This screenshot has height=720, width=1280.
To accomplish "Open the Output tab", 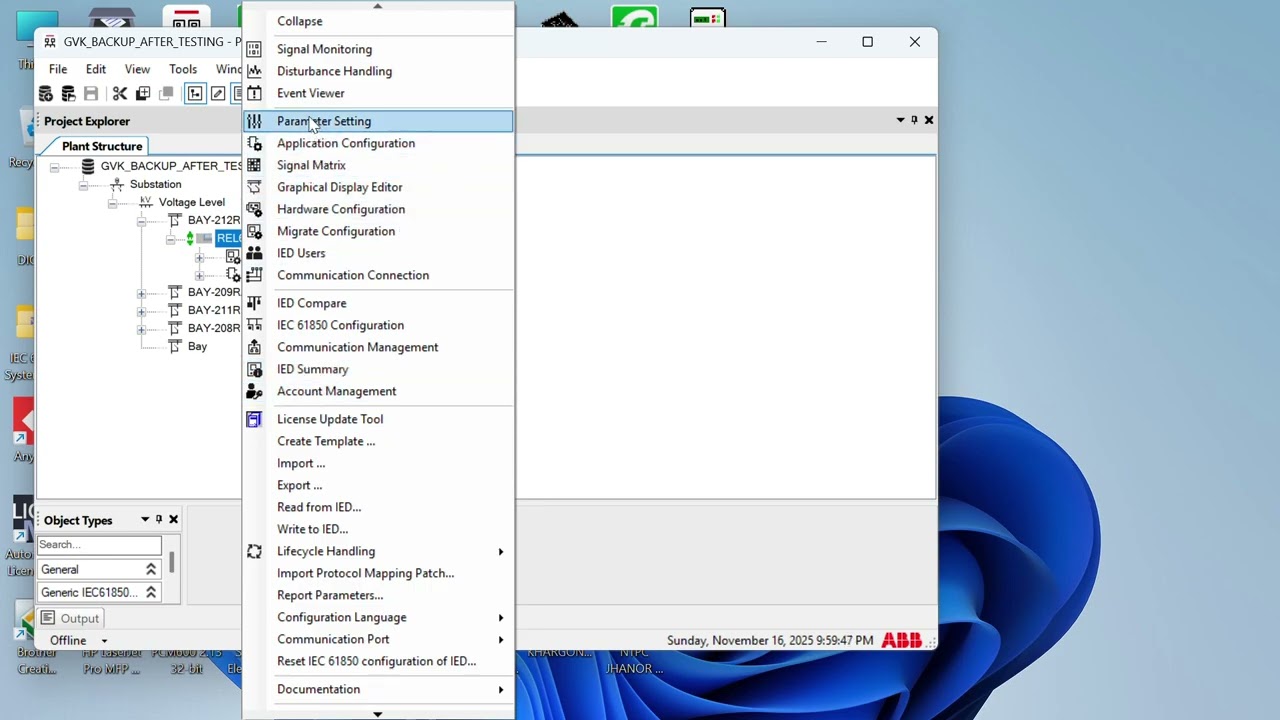I will [x=70, y=618].
